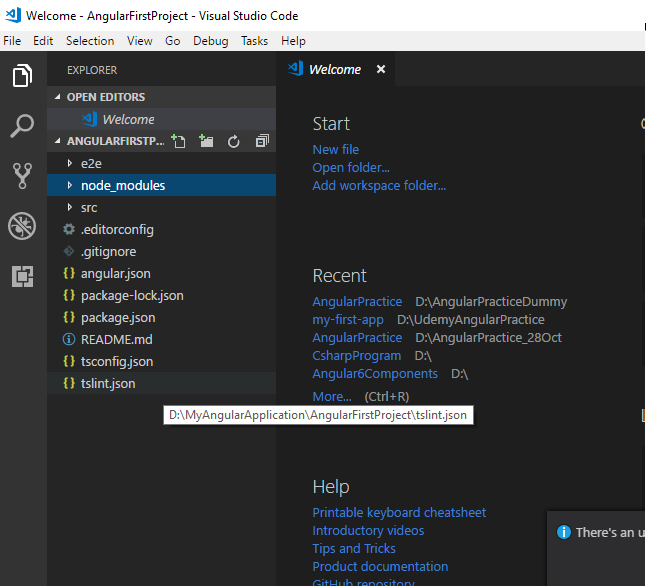Open the View menu
646x586 pixels.
[139, 41]
